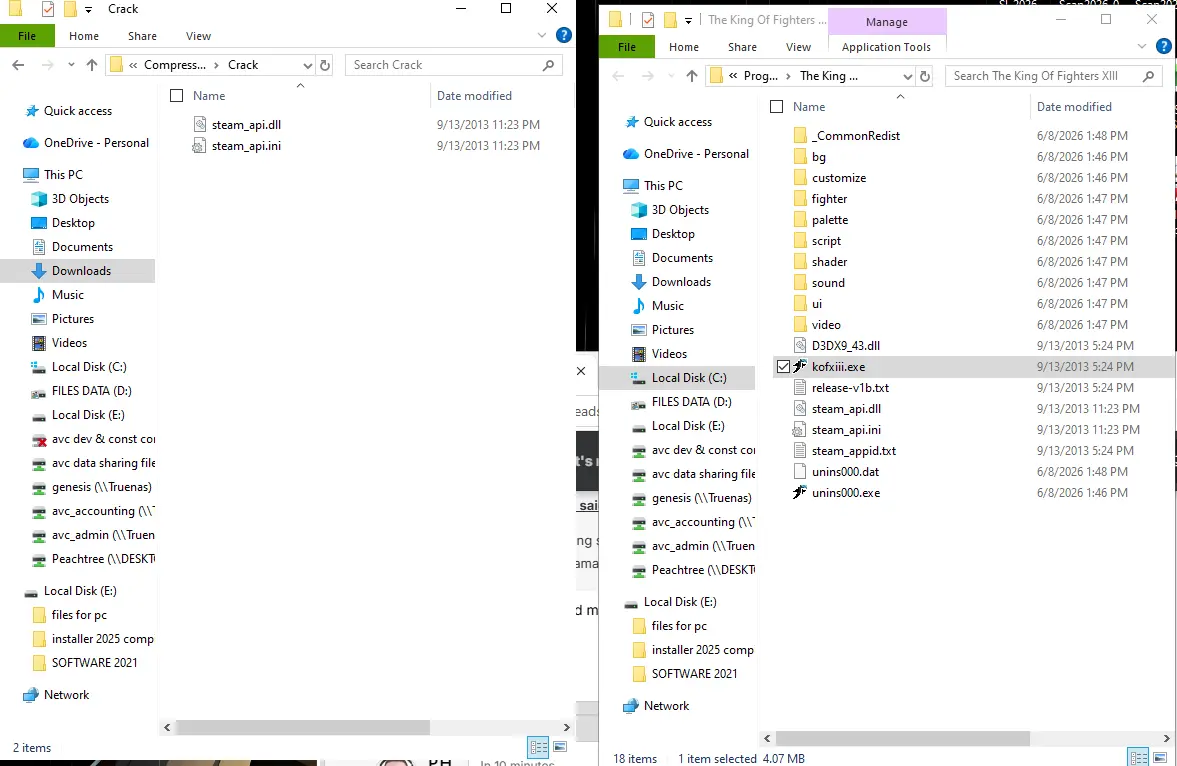Refresh the King Of Fighters folder view
Image resolution: width=1177 pixels, height=766 pixels.
(925, 76)
